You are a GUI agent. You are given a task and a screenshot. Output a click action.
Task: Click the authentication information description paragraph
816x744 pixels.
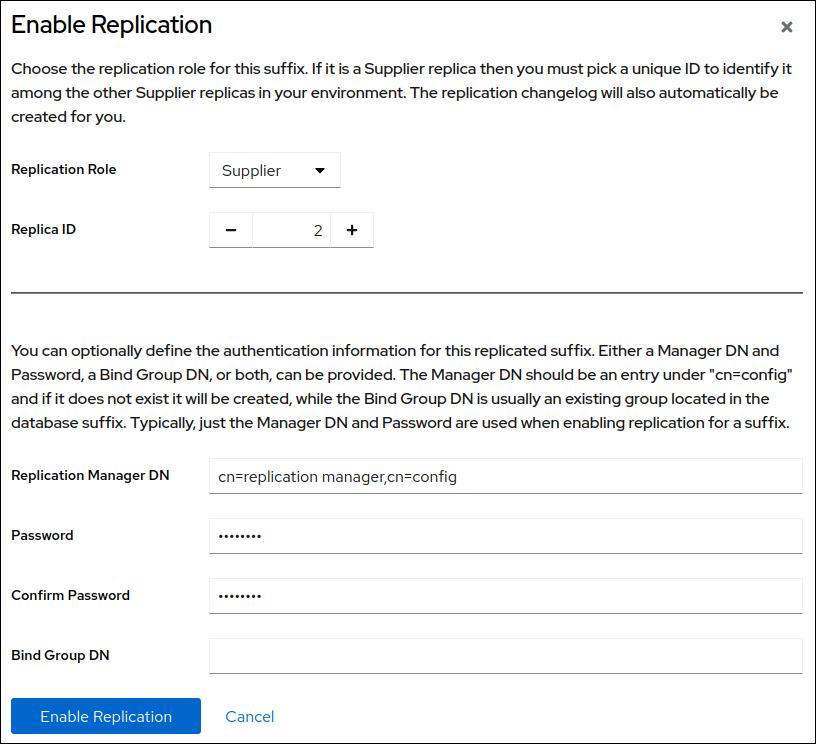pyautogui.click(x=400, y=387)
